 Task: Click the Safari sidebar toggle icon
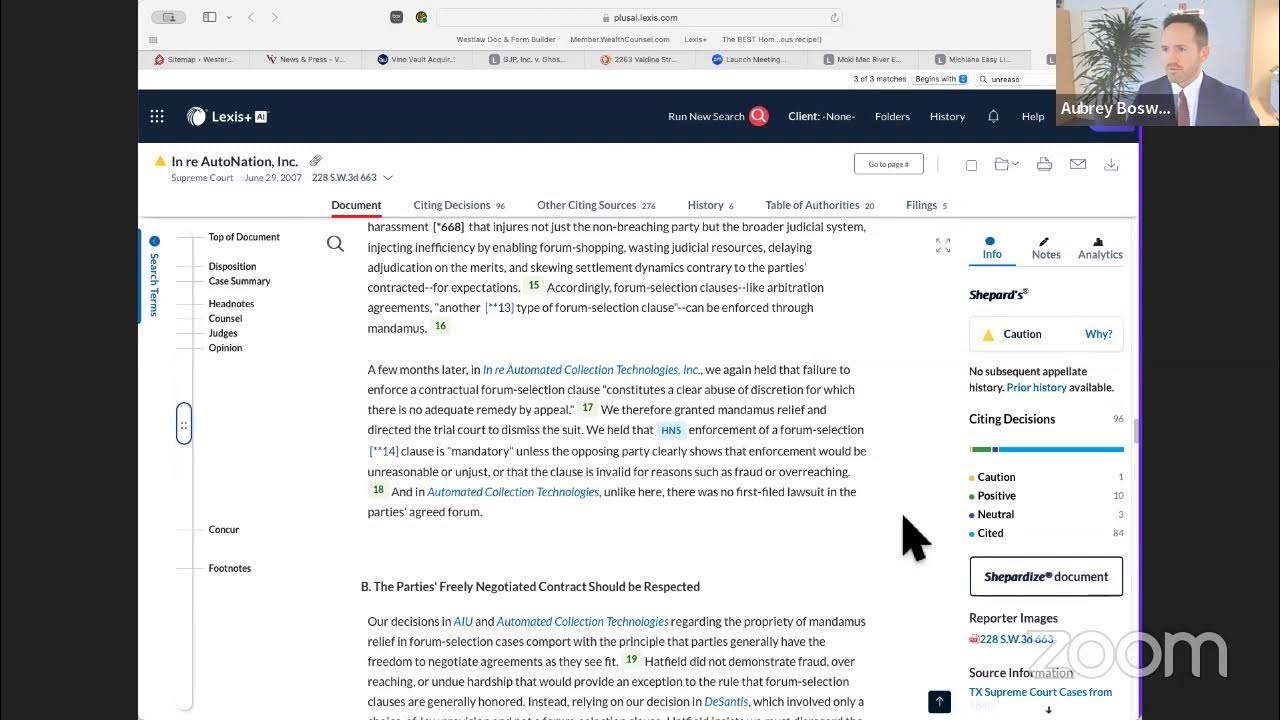click(209, 17)
